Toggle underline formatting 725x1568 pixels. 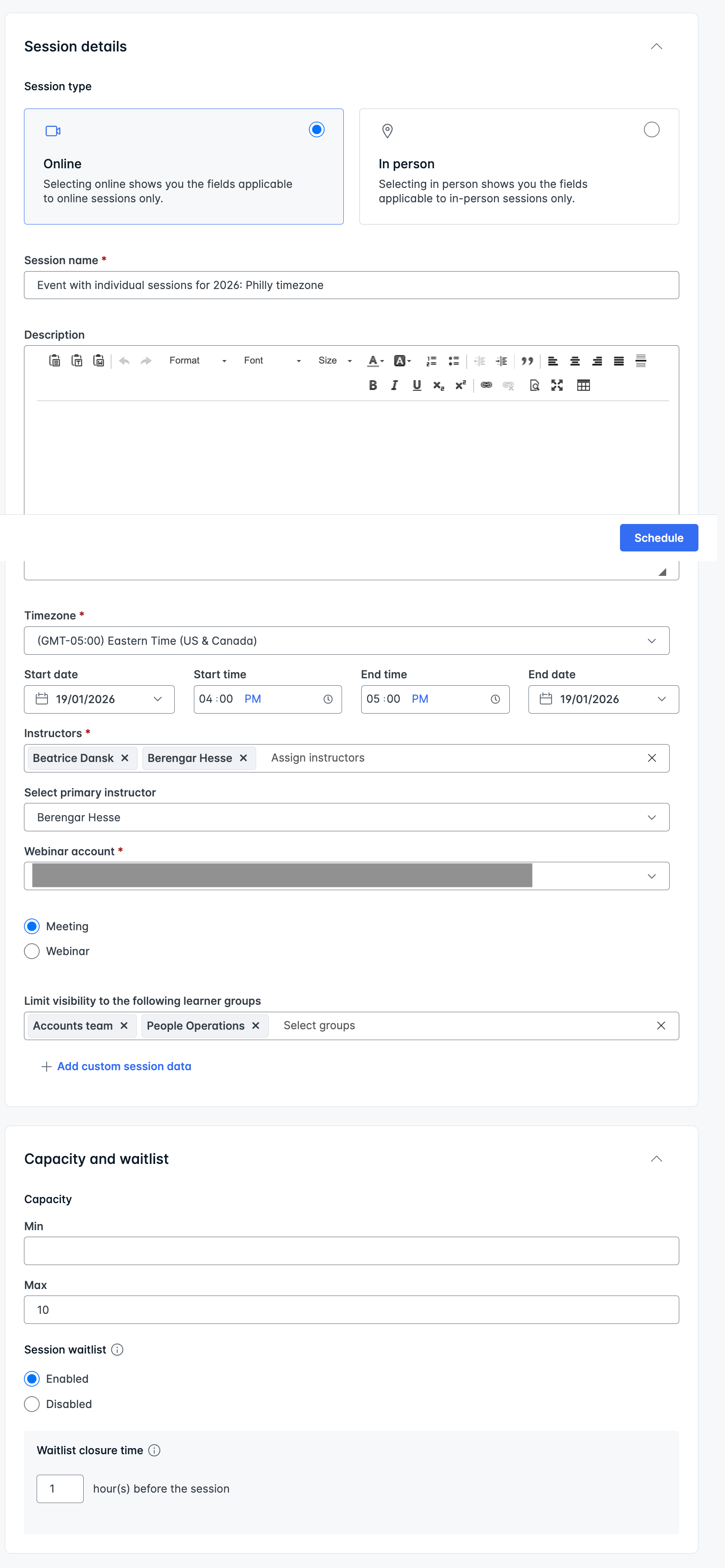click(x=417, y=385)
